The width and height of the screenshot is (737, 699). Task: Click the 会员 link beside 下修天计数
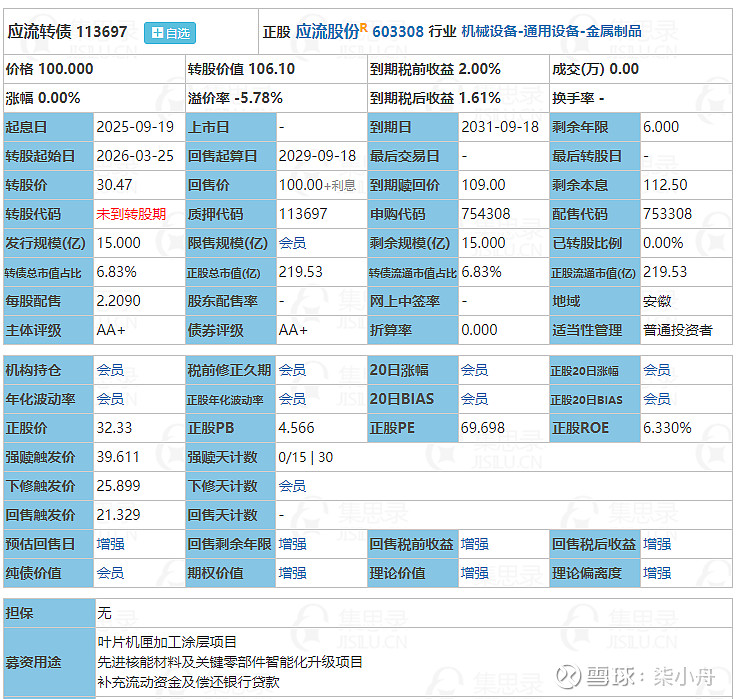point(292,486)
